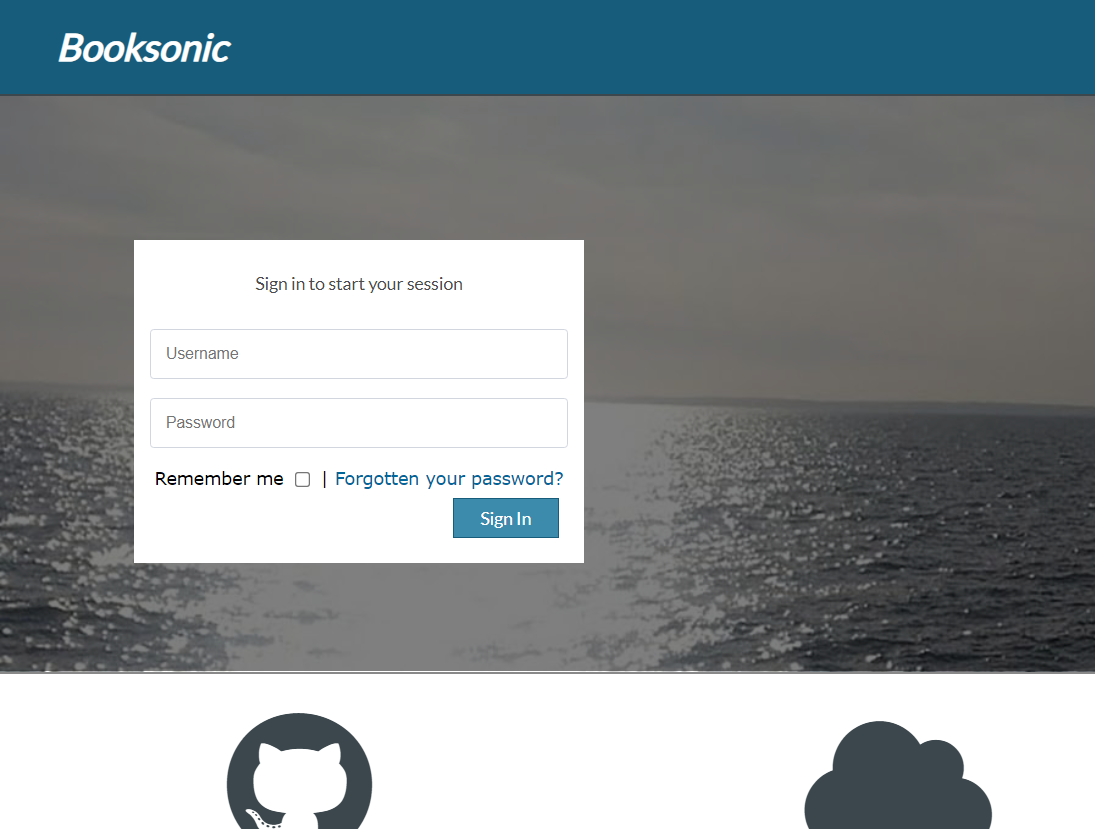Click the Booksonic logo in header
1095x829 pixels.
point(145,48)
